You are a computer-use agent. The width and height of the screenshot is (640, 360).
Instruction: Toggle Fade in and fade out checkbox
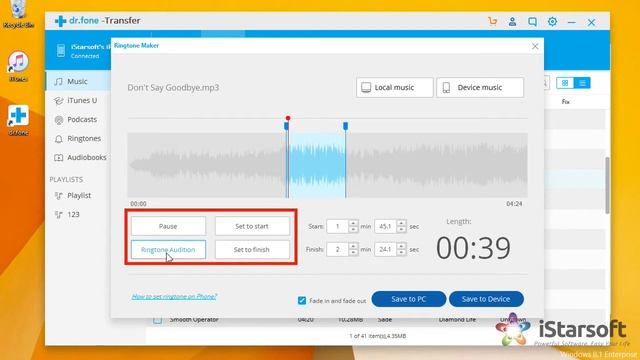[x=302, y=301]
